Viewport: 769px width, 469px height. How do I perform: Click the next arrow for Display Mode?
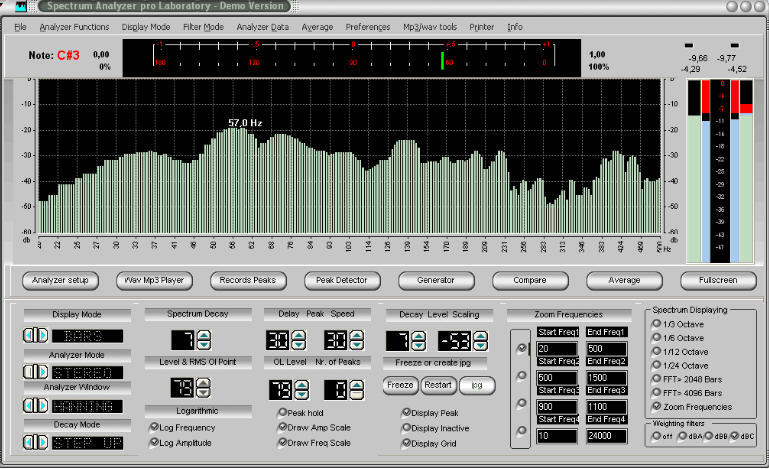42,336
